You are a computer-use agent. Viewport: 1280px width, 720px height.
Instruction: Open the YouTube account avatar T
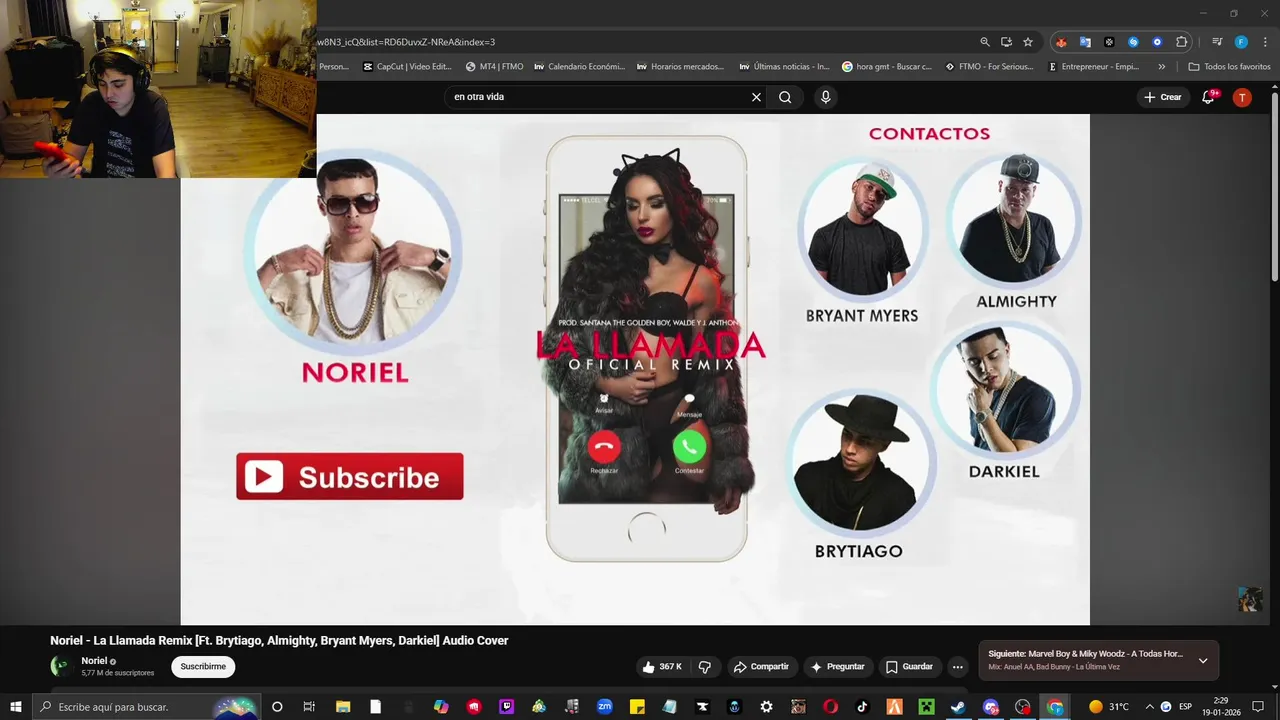tap(1241, 97)
